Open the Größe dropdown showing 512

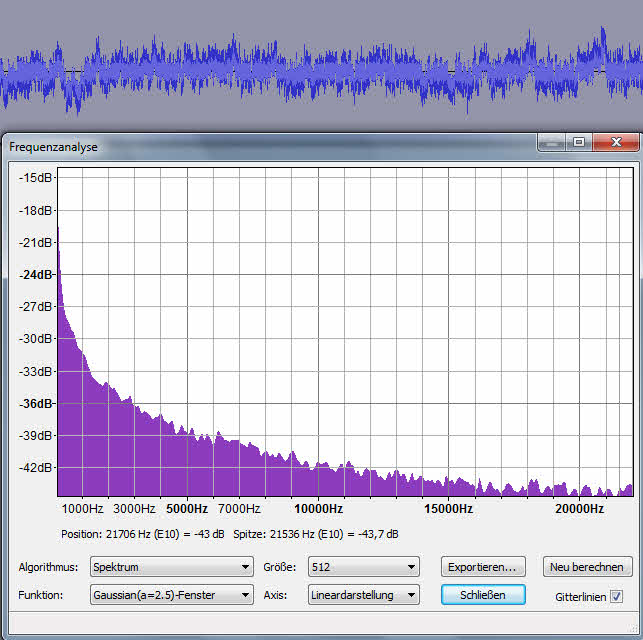[364, 567]
